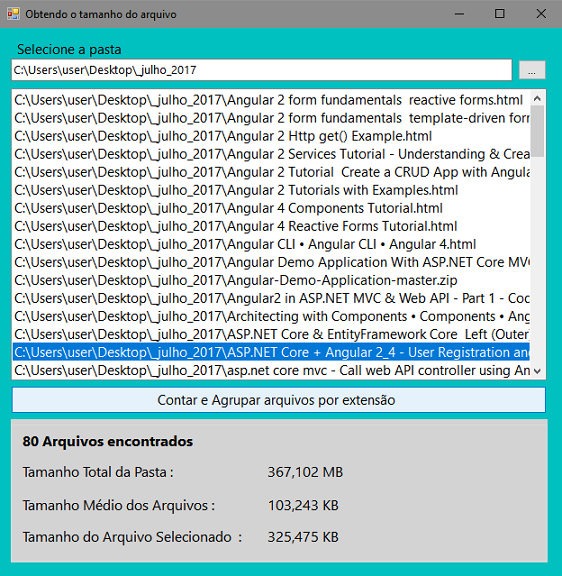Select Angular 2 Services Tutorial list entry
Image resolution: width=562 pixels, height=576 pixels.
(271, 154)
